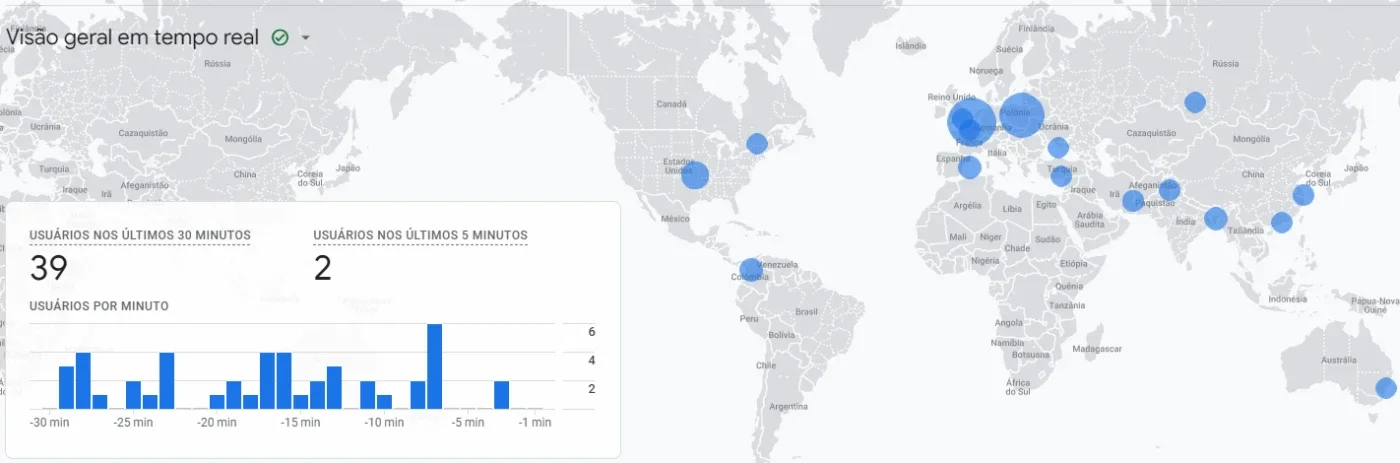Click the -1 min axis label
This screenshot has width=1400, height=463.
point(535,423)
